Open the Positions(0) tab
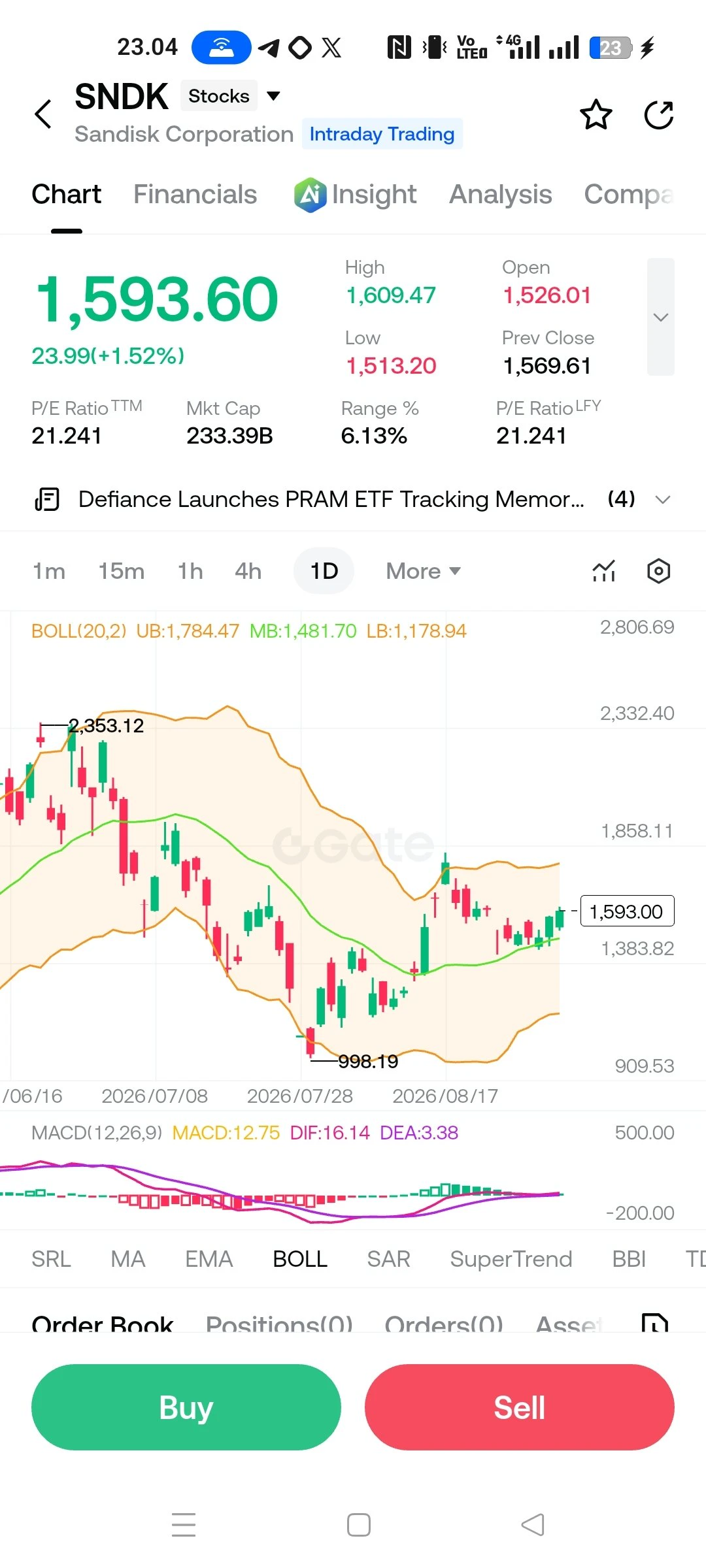Image resolution: width=706 pixels, height=1568 pixels. pos(279,1323)
